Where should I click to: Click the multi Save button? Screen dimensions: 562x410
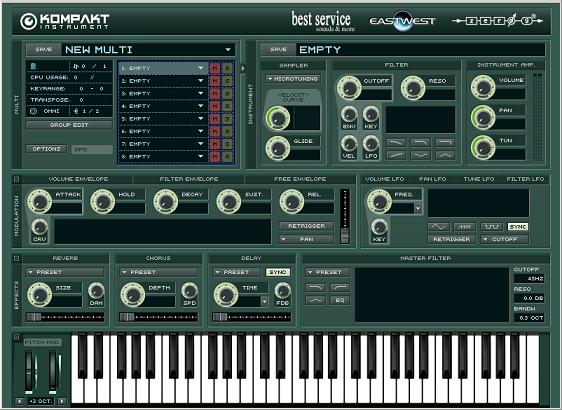click(x=43, y=49)
